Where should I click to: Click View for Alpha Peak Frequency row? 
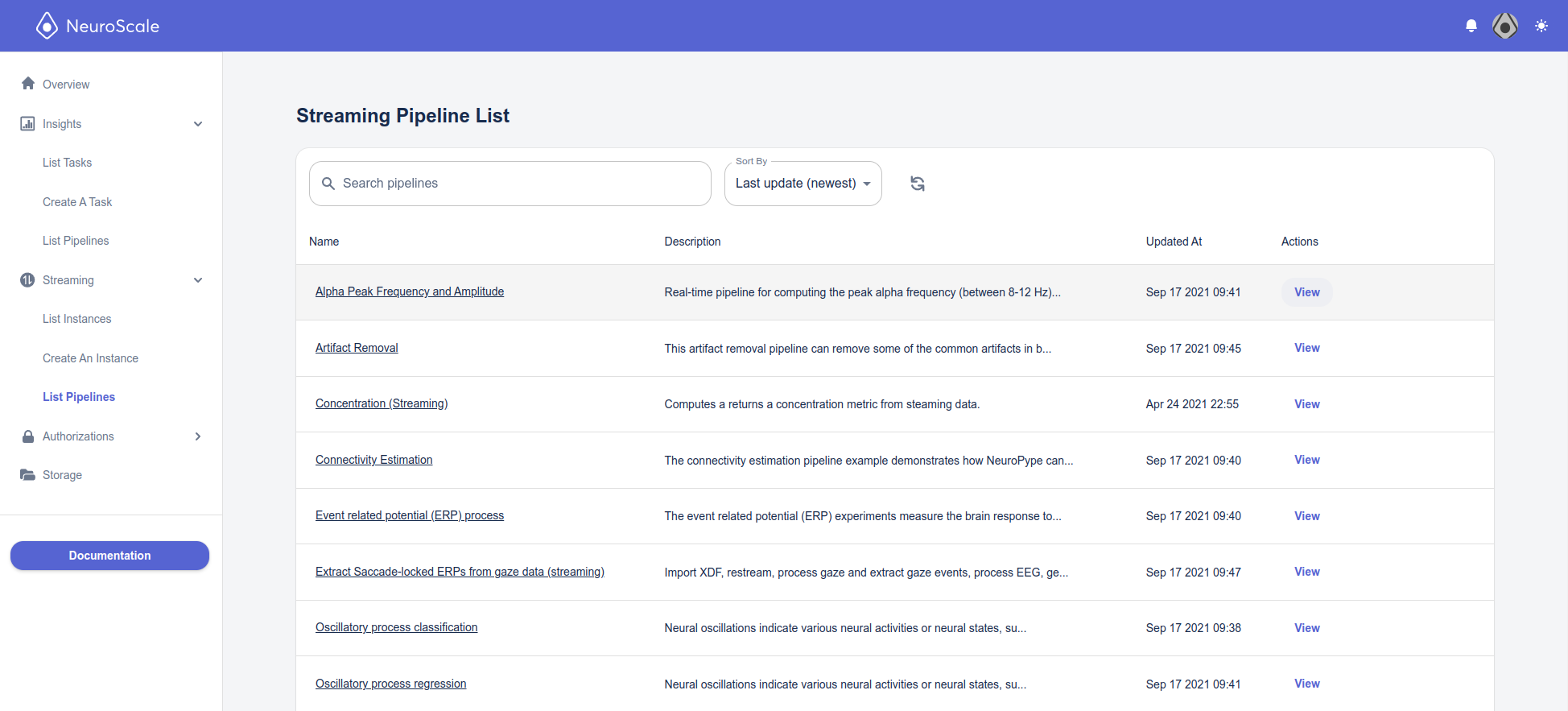pyautogui.click(x=1306, y=292)
